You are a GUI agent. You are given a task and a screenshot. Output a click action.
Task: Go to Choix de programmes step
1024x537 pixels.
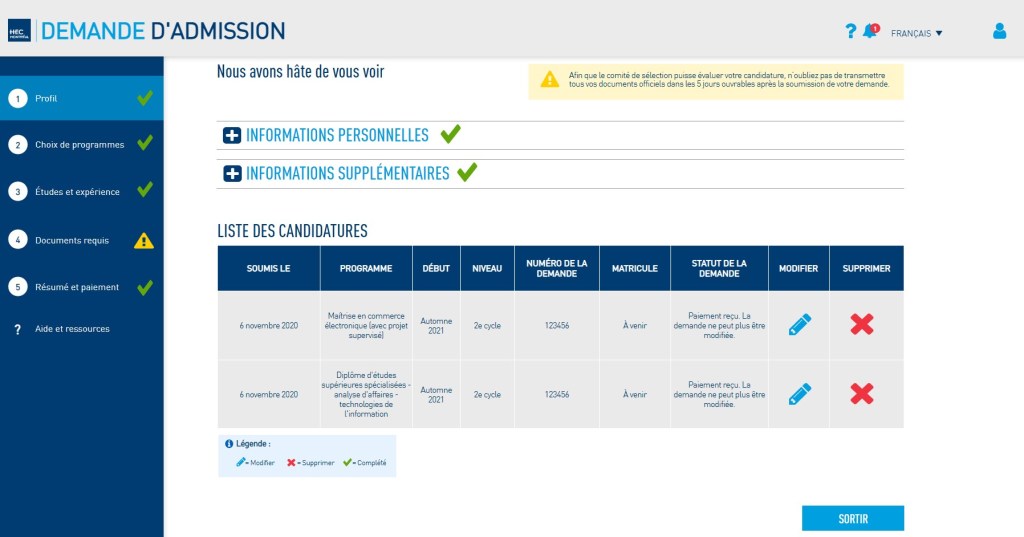79,145
